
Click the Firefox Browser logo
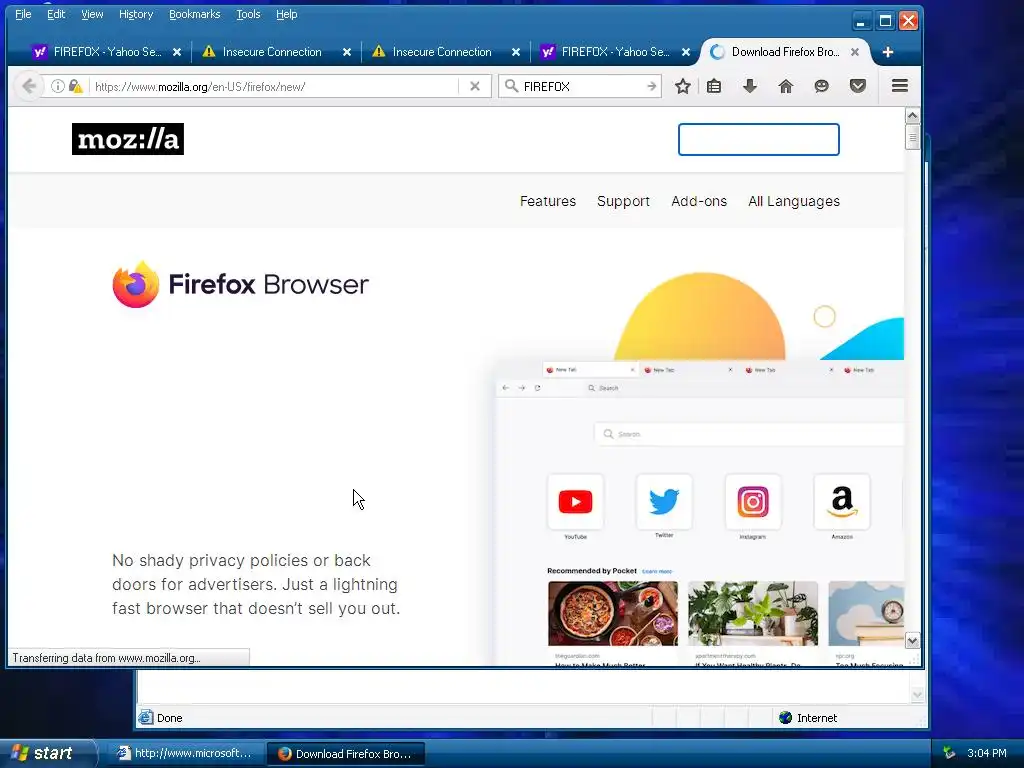(x=240, y=285)
